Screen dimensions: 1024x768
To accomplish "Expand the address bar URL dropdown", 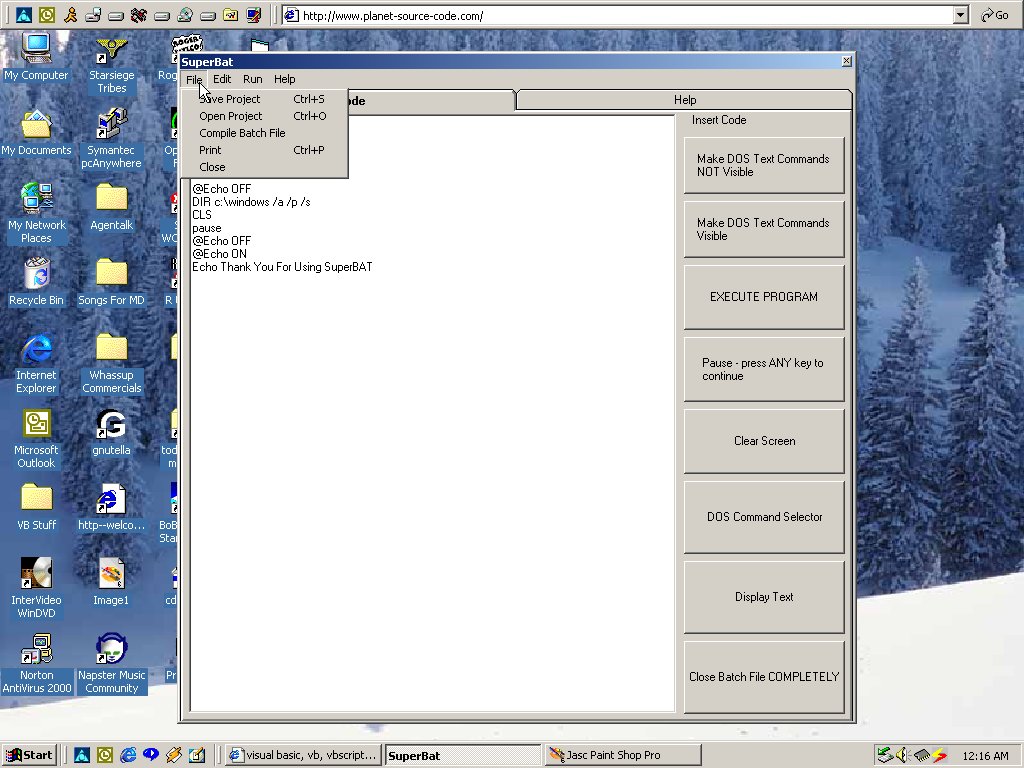I will 960,15.
